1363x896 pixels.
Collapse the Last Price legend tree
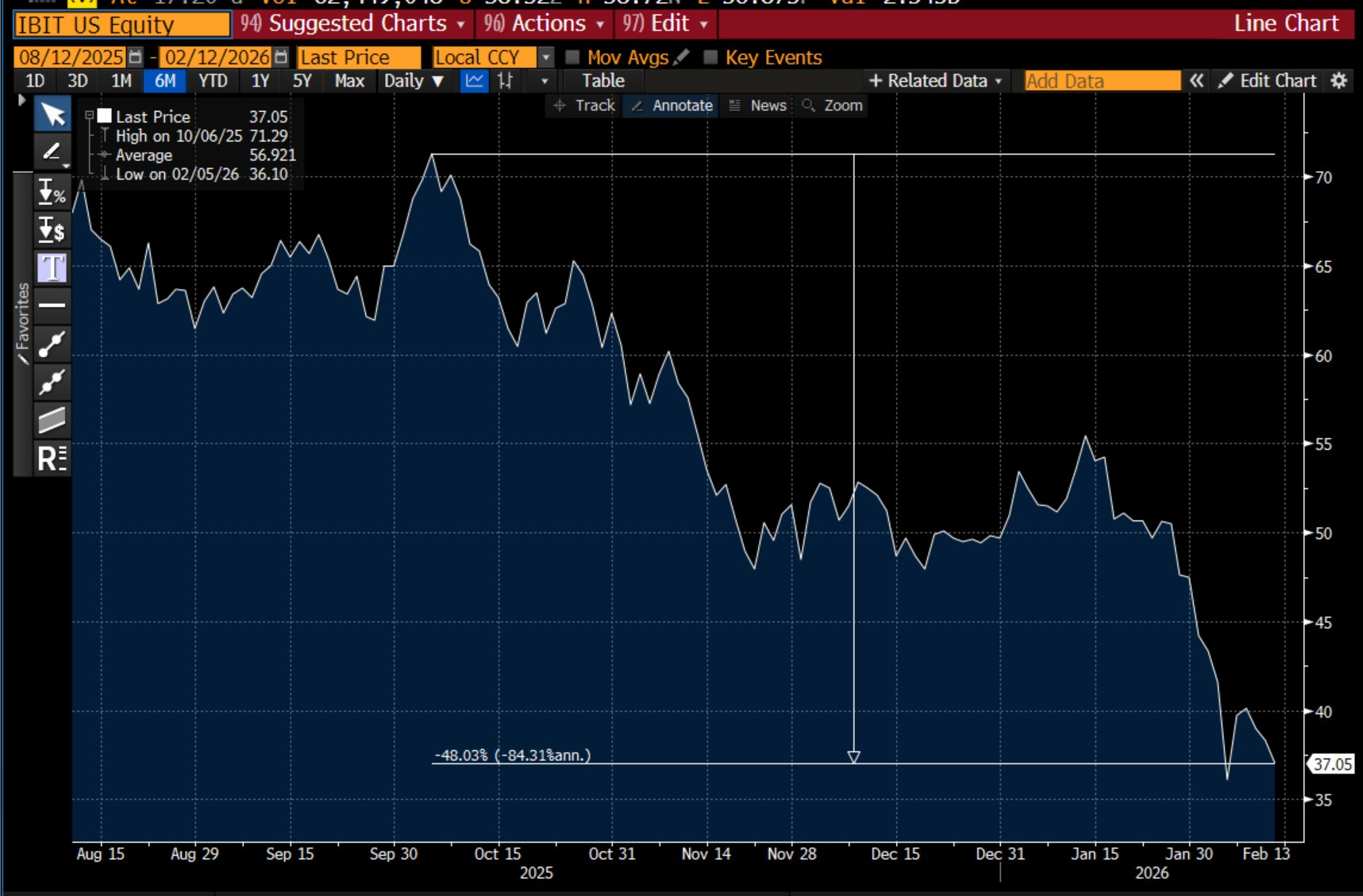[89, 117]
